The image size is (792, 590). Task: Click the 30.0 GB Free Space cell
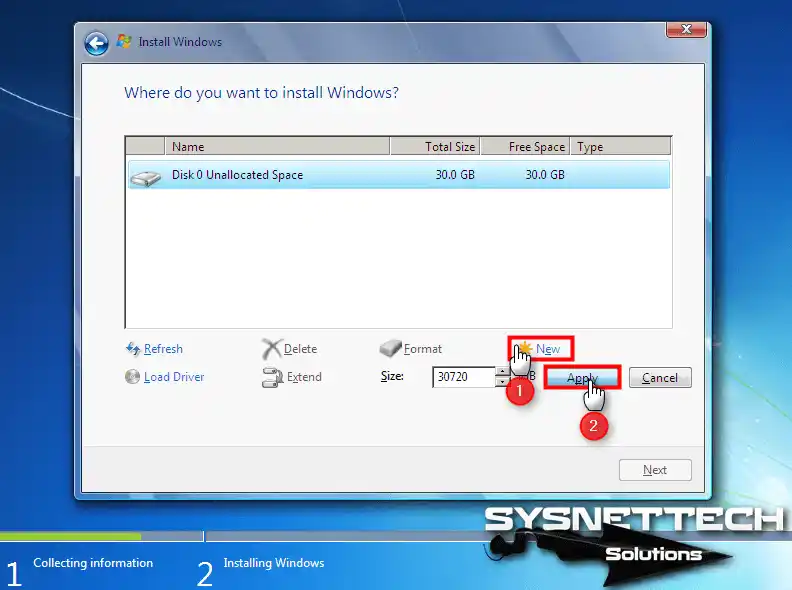(545, 175)
